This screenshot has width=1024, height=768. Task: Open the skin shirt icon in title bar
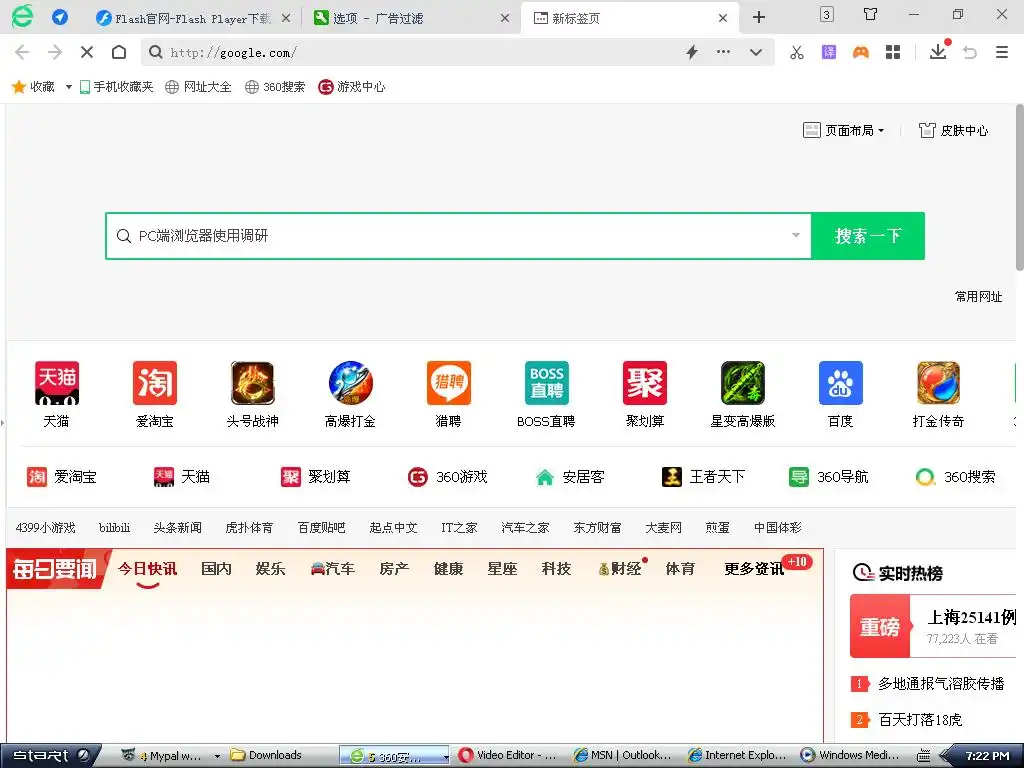tap(871, 14)
